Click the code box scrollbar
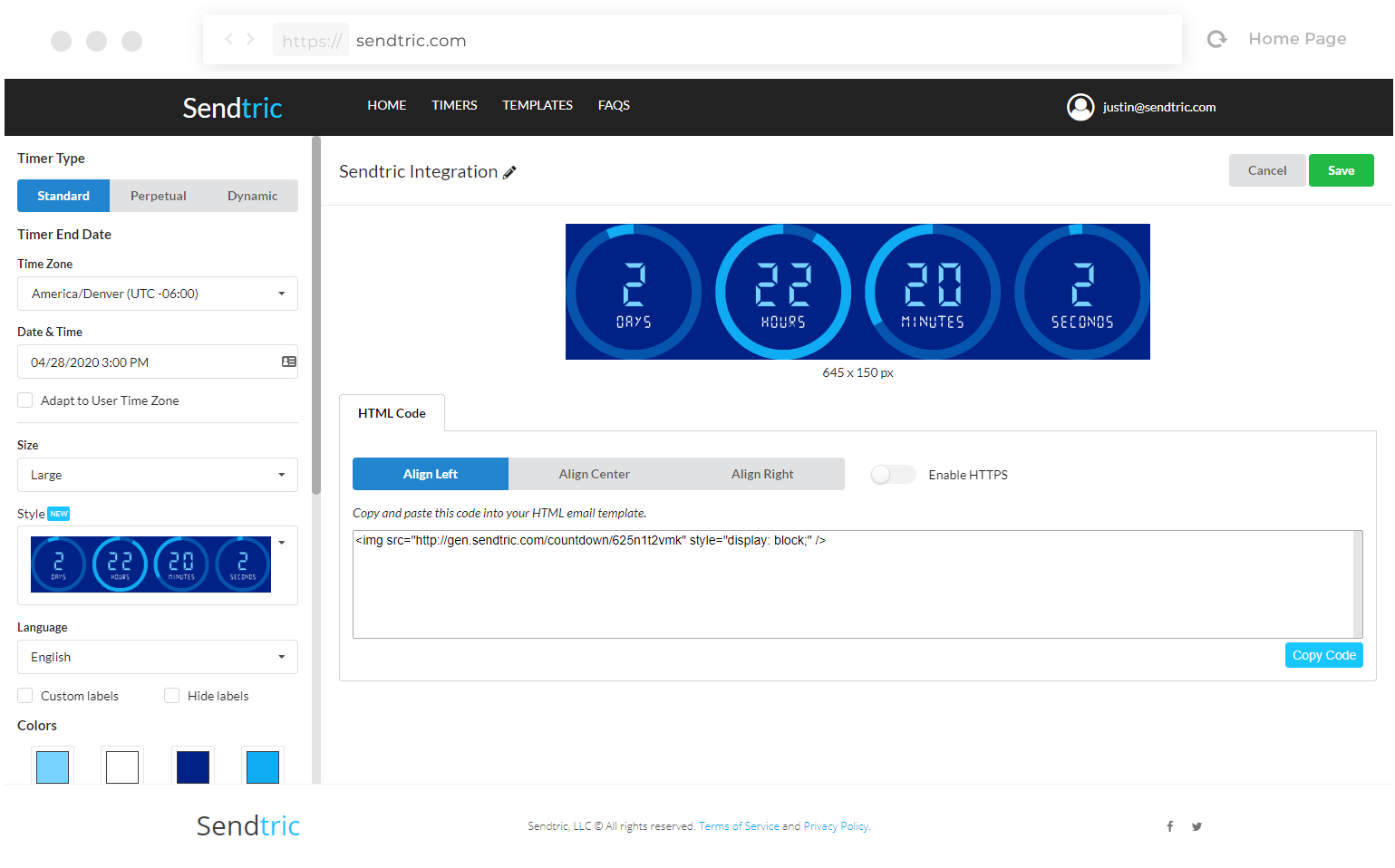 click(x=1358, y=584)
